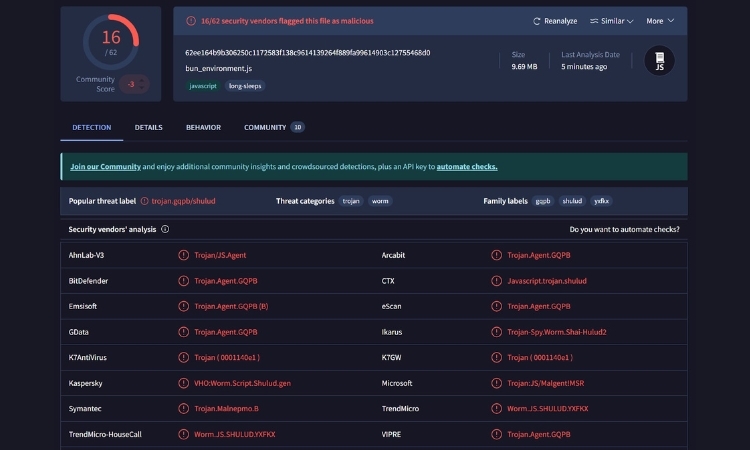Image resolution: width=750 pixels, height=450 pixels.
Task: Click the malicious alert icon in the banner
Action: pyautogui.click(x=190, y=20)
